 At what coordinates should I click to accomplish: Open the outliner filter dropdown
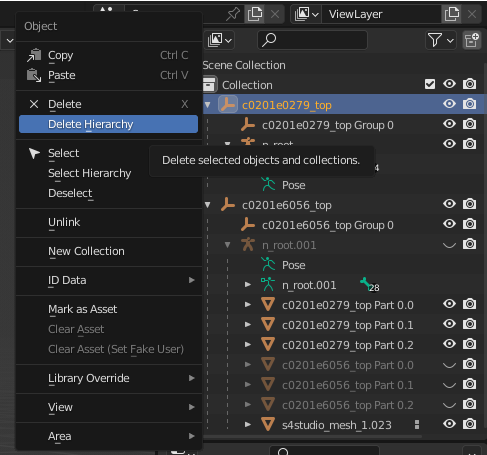[x=441, y=40]
